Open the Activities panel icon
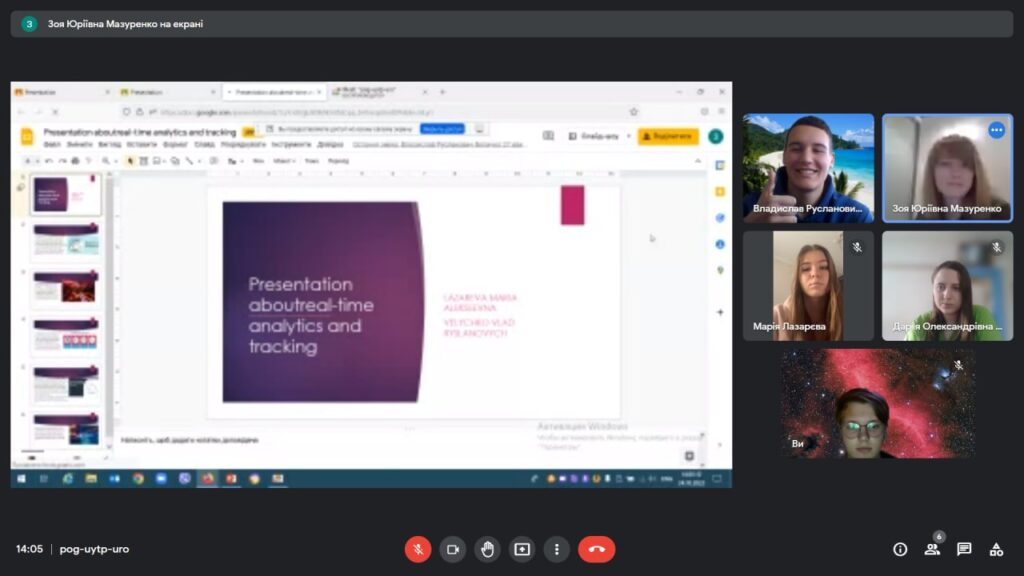 pos(996,549)
